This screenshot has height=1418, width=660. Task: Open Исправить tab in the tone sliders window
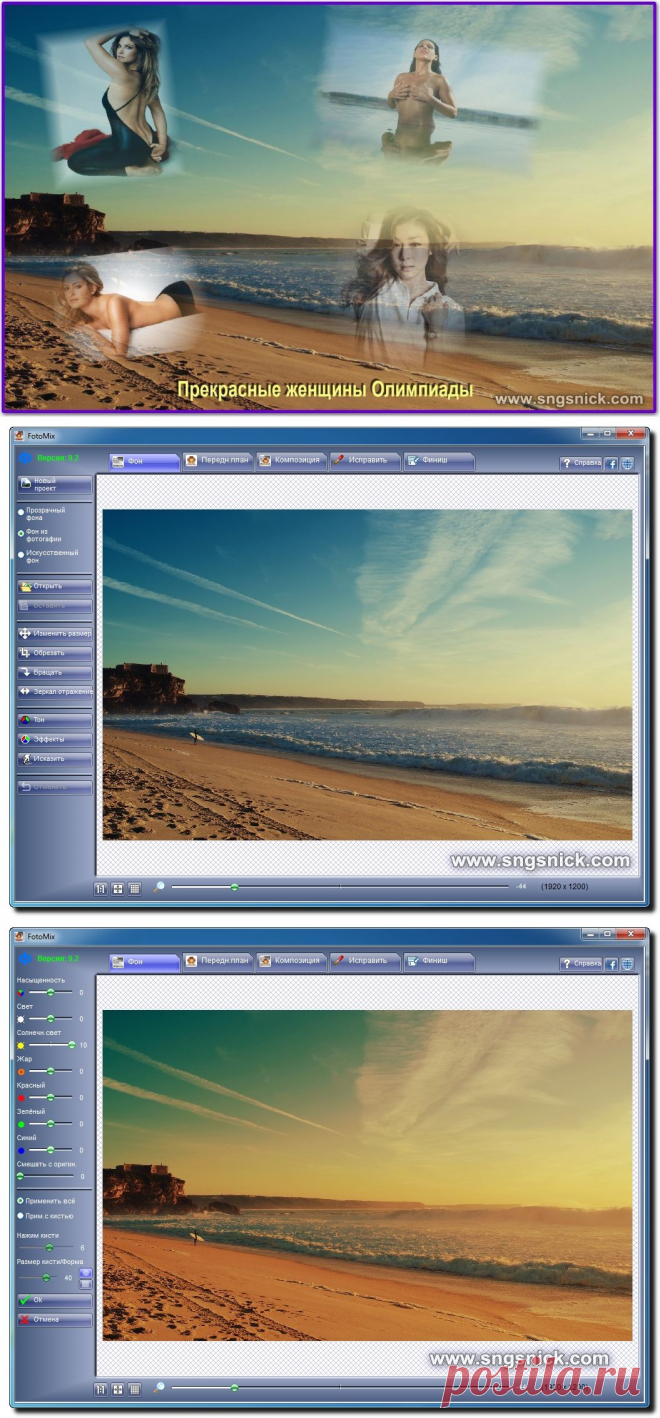coord(365,961)
